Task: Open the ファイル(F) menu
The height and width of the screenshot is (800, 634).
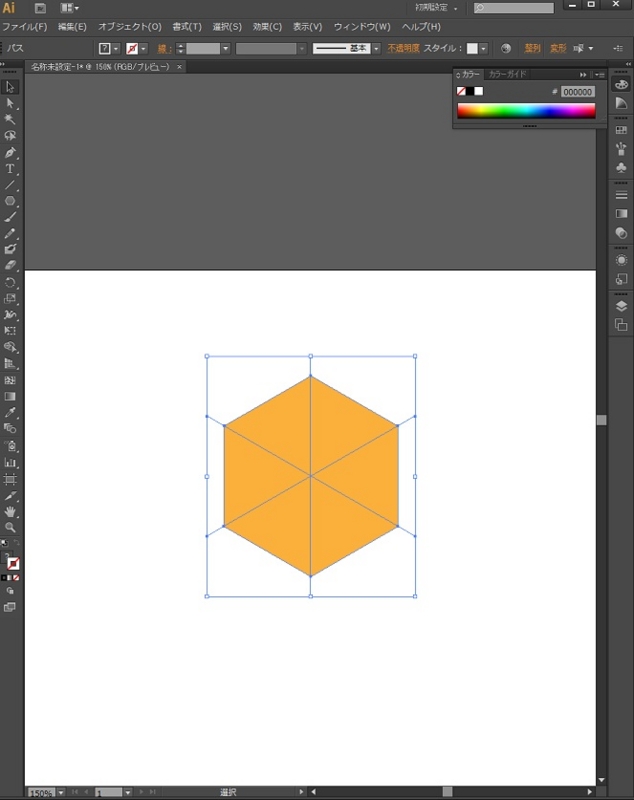Action: 24,27
